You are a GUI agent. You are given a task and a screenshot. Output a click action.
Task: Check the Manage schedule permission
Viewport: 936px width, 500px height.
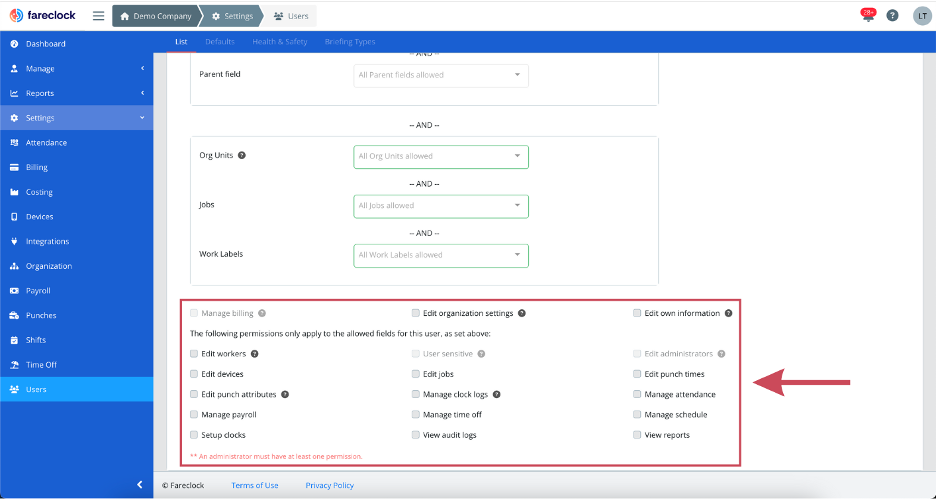637,415
